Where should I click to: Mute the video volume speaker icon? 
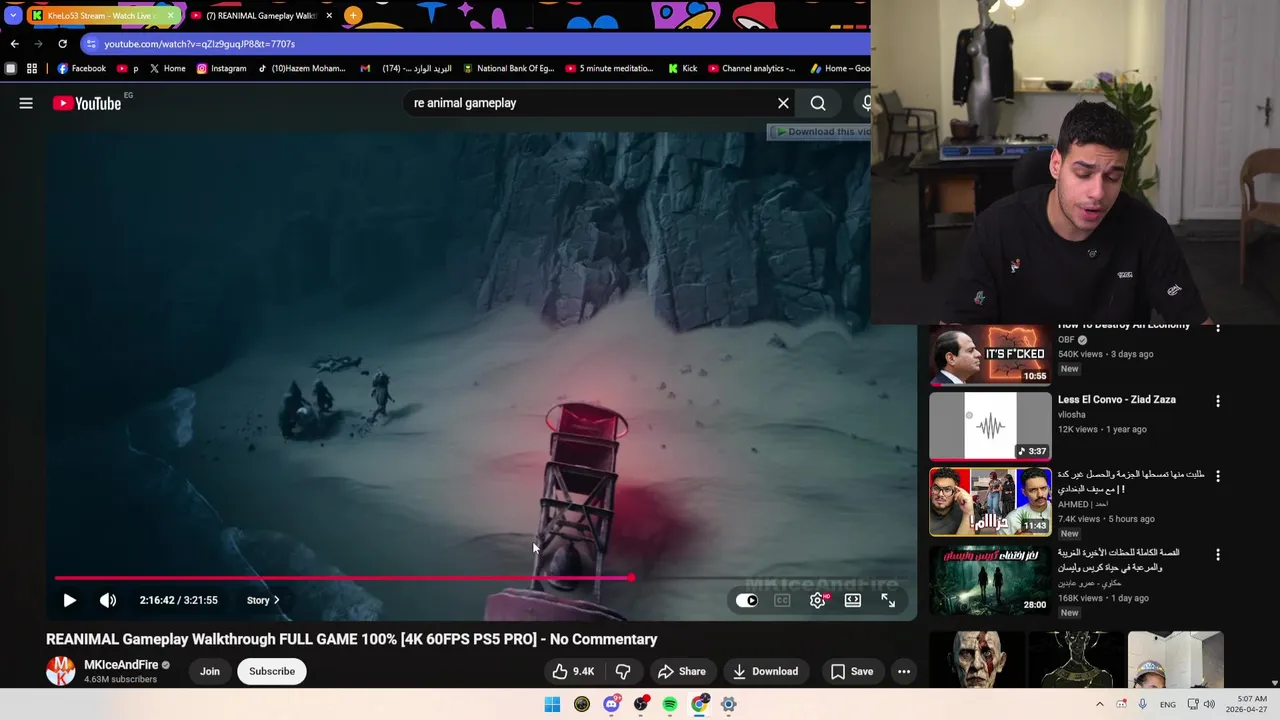tap(108, 600)
